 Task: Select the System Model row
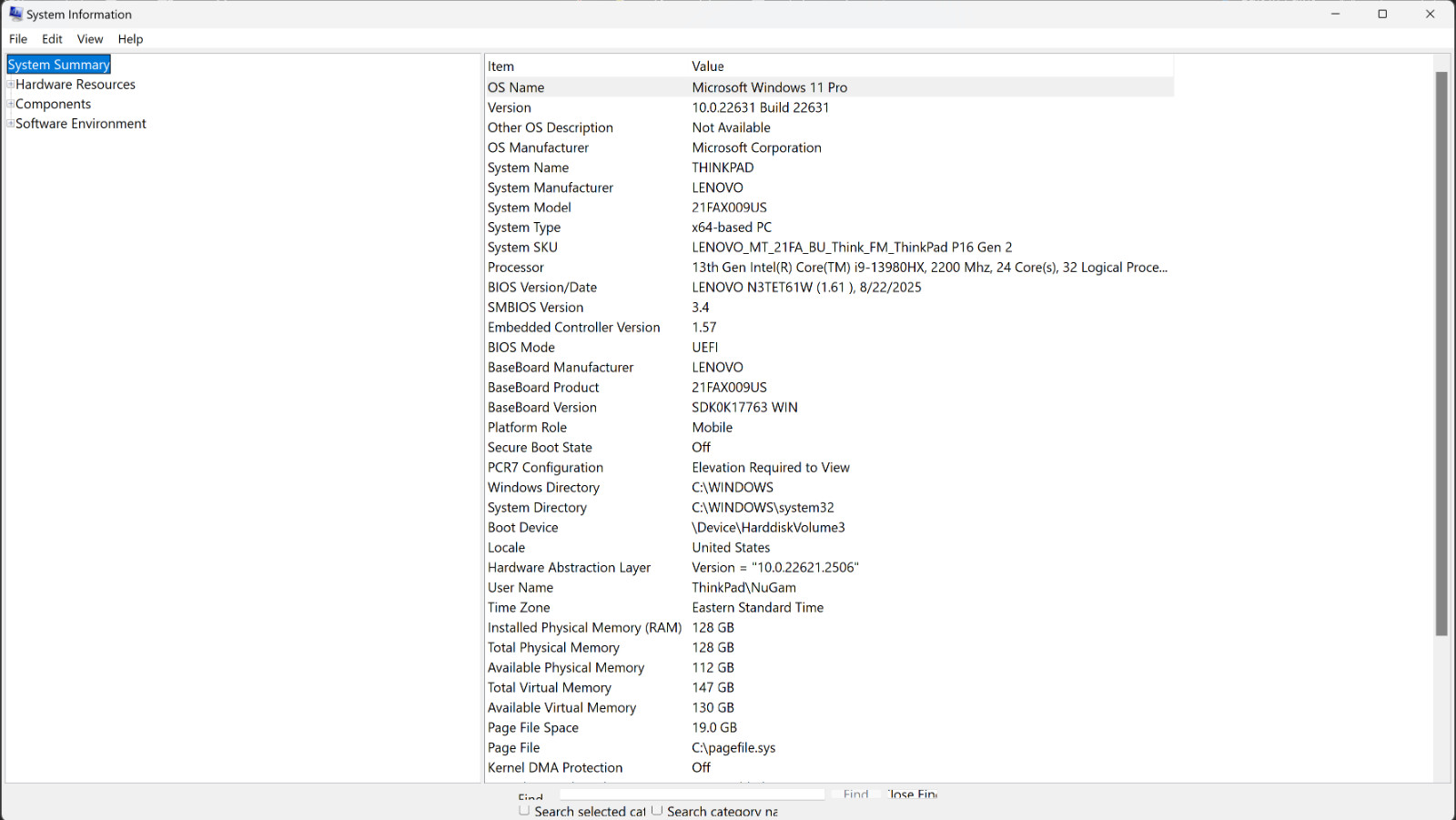click(x=829, y=208)
